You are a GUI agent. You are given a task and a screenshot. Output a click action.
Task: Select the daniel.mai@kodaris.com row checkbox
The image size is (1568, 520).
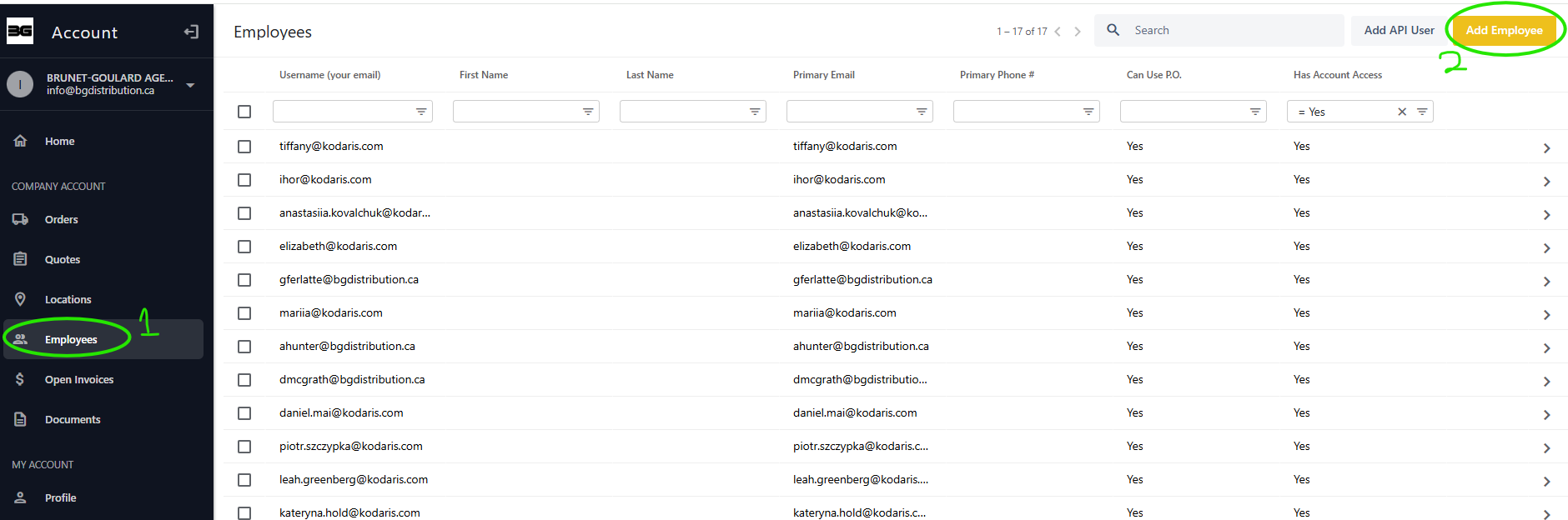click(x=244, y=413)
